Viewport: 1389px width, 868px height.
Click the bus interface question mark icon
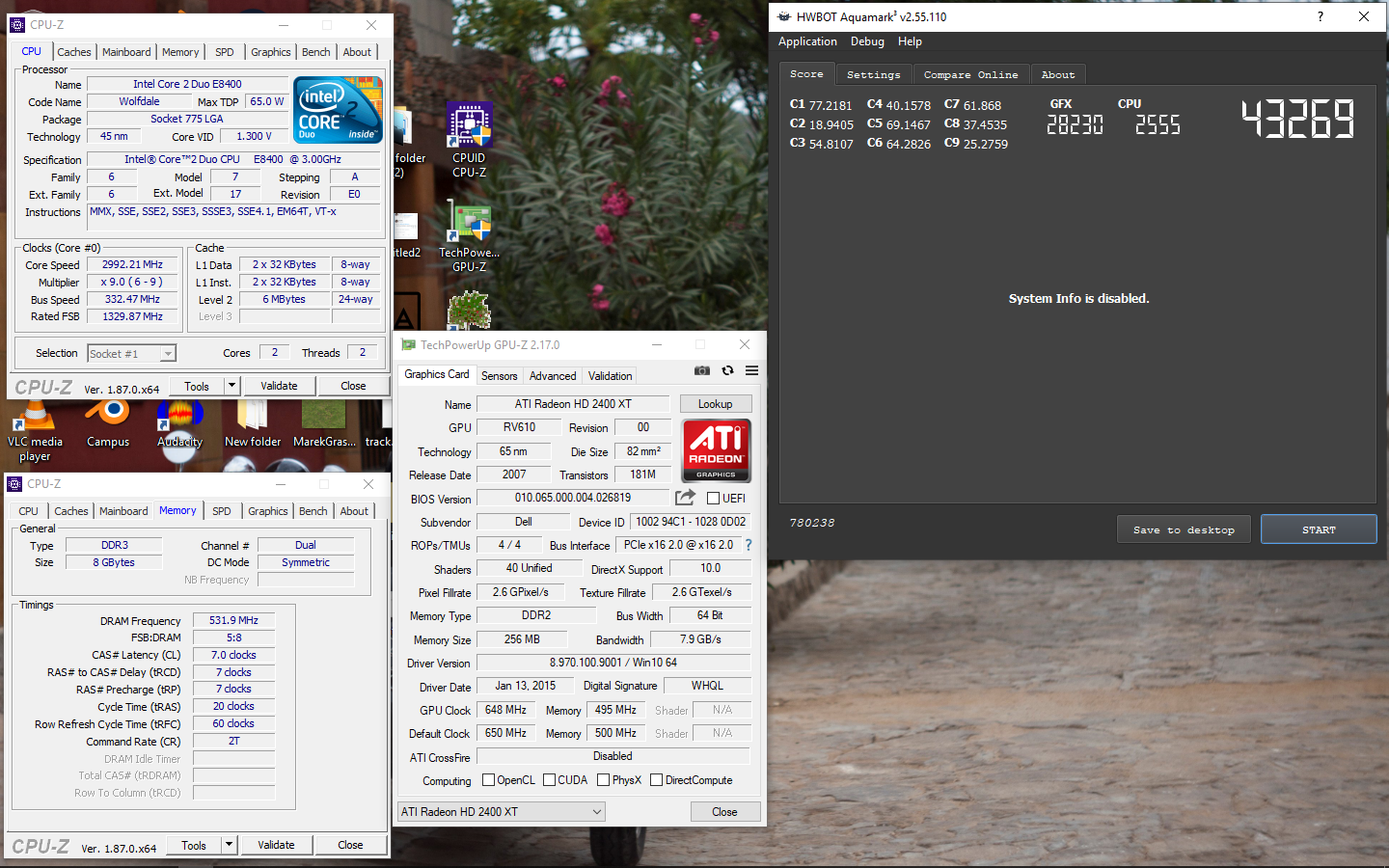[748, 545]
